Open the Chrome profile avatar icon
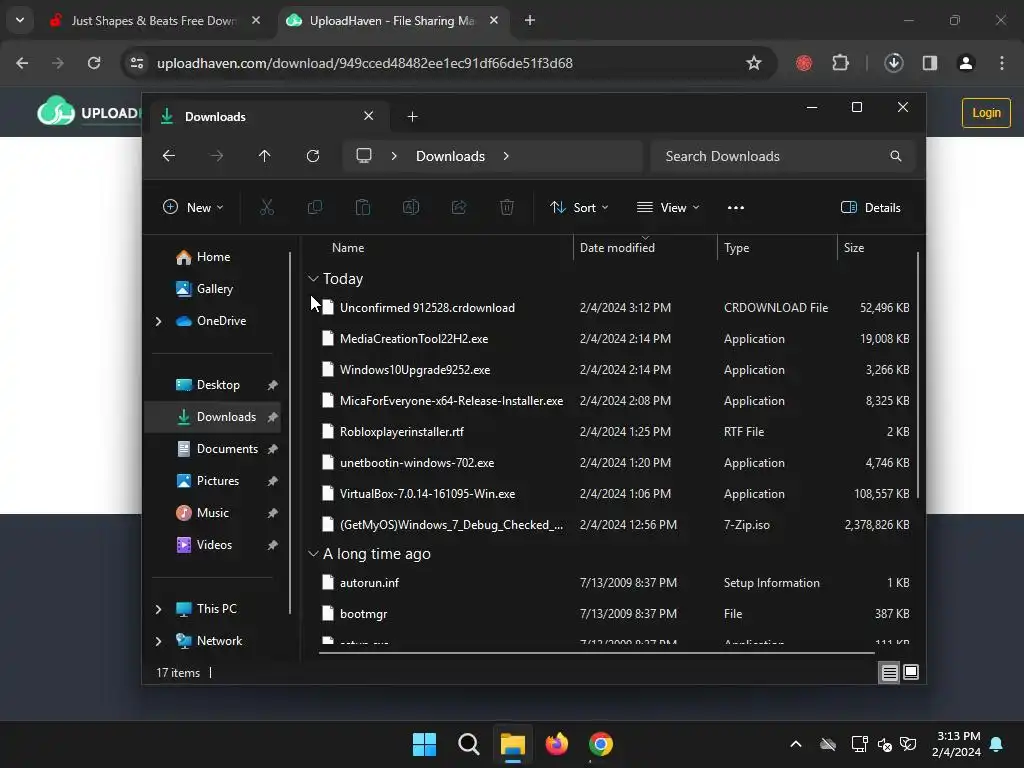This screenshot has height=768, width=1024. click(965, 63)
